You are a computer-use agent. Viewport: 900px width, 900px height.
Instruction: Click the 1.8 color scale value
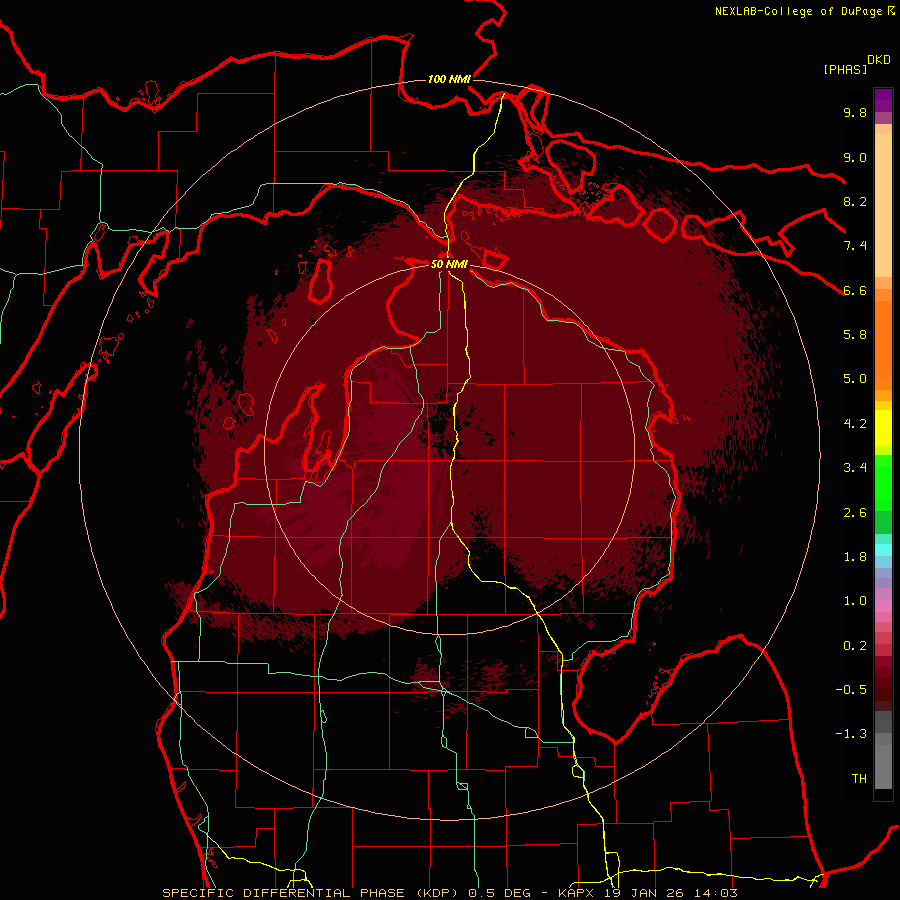point(855,557)
